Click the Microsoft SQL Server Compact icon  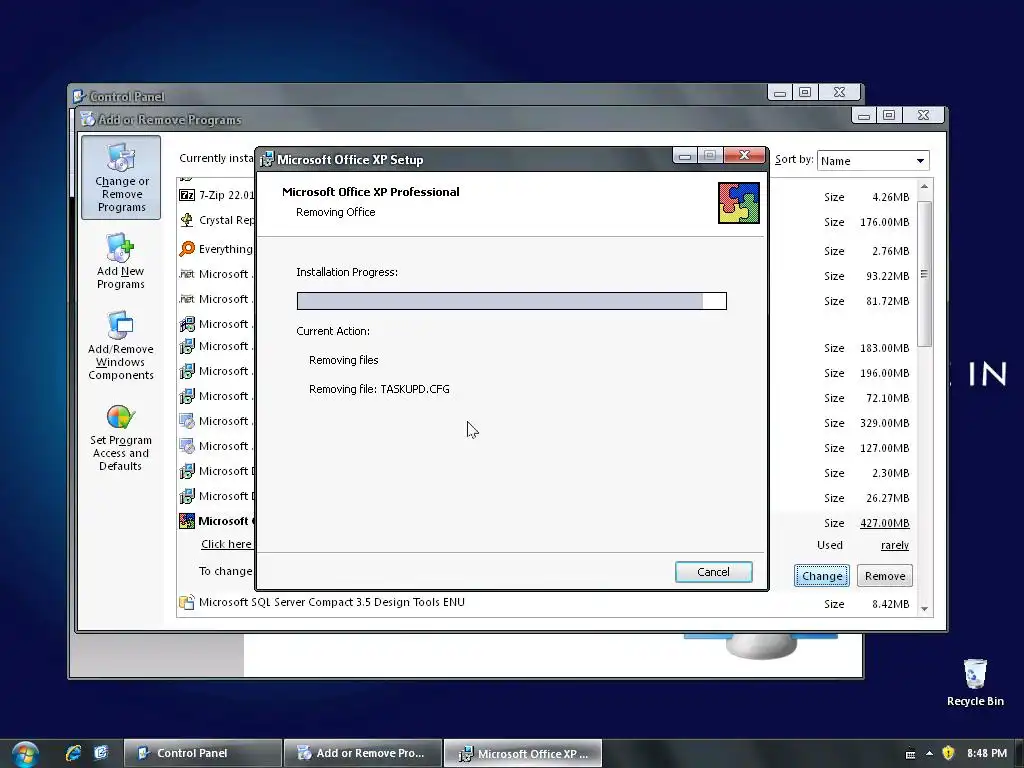pyautogui.click(x=187, y=601)
